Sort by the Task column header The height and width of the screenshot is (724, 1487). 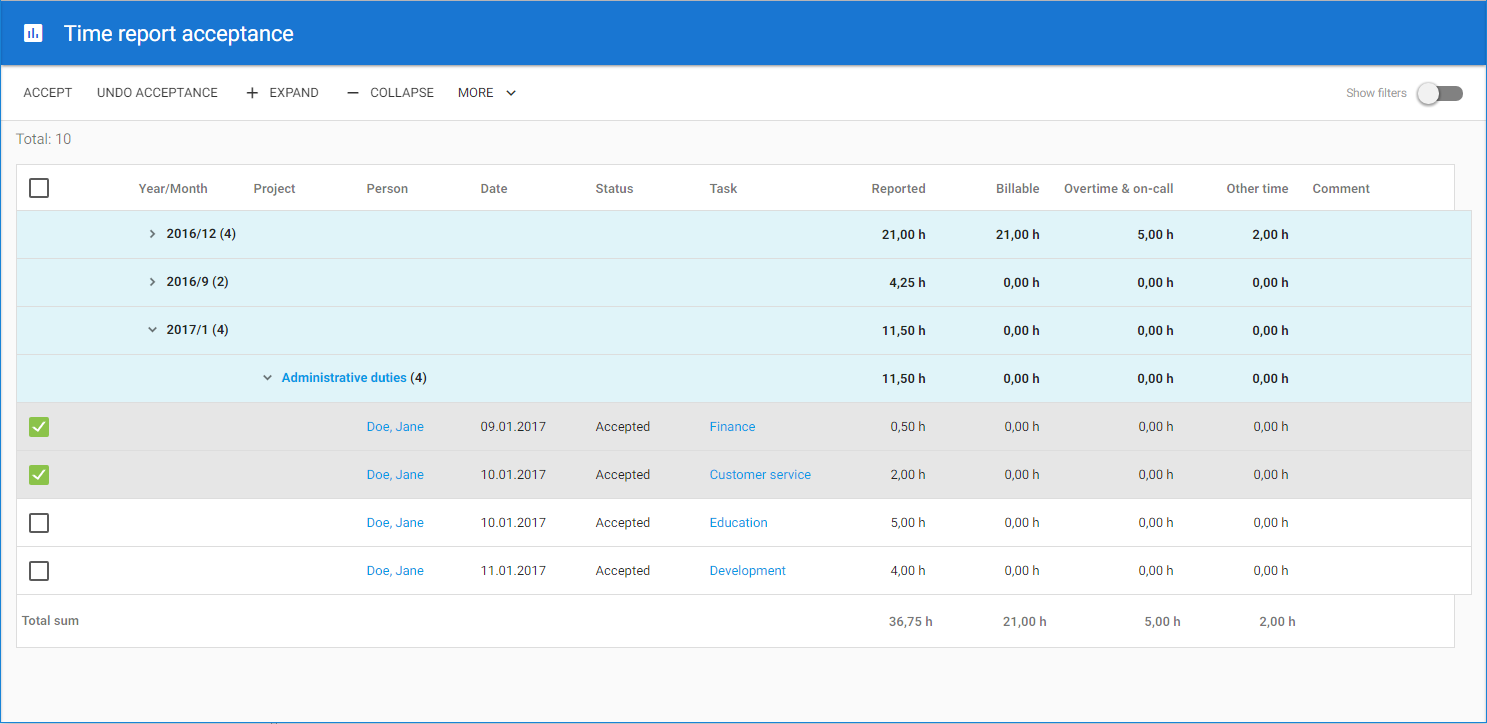pos(723,189)
